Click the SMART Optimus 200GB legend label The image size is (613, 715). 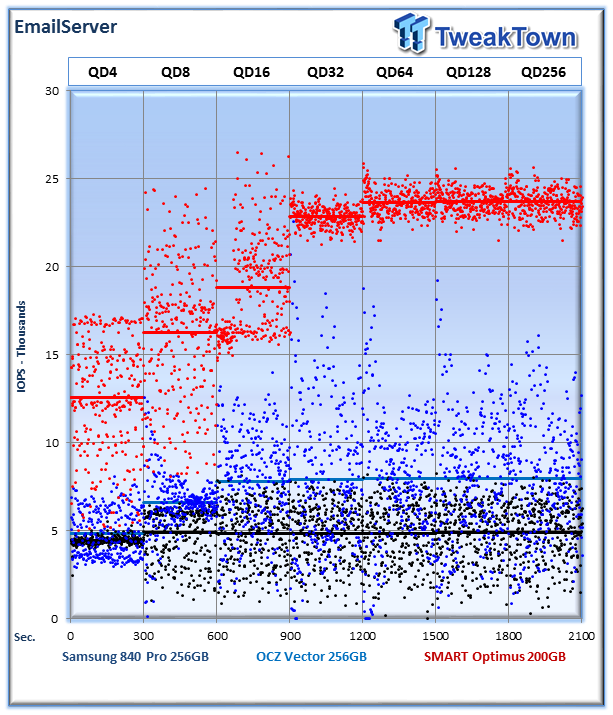495,657
